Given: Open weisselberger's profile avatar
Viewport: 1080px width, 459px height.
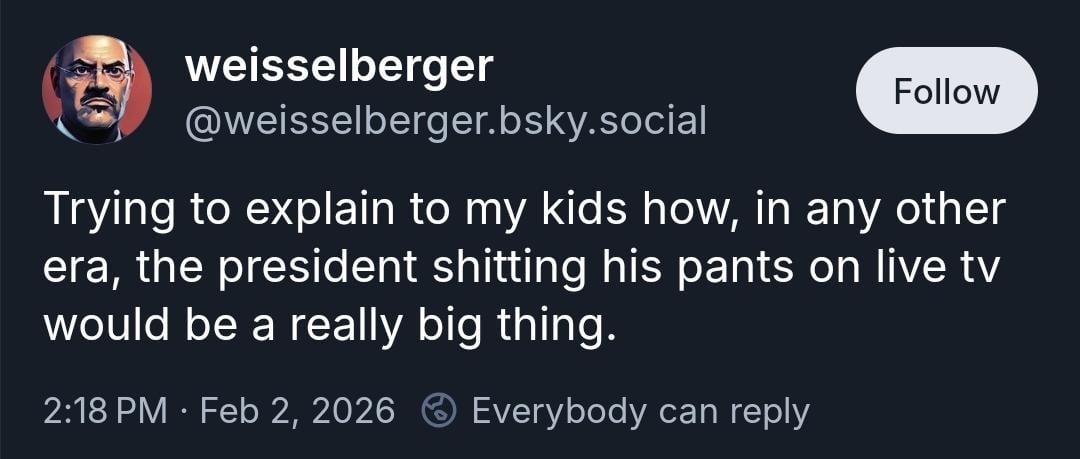Looking at the screenshot, I should pyautogui.click(x=96, y=90).
